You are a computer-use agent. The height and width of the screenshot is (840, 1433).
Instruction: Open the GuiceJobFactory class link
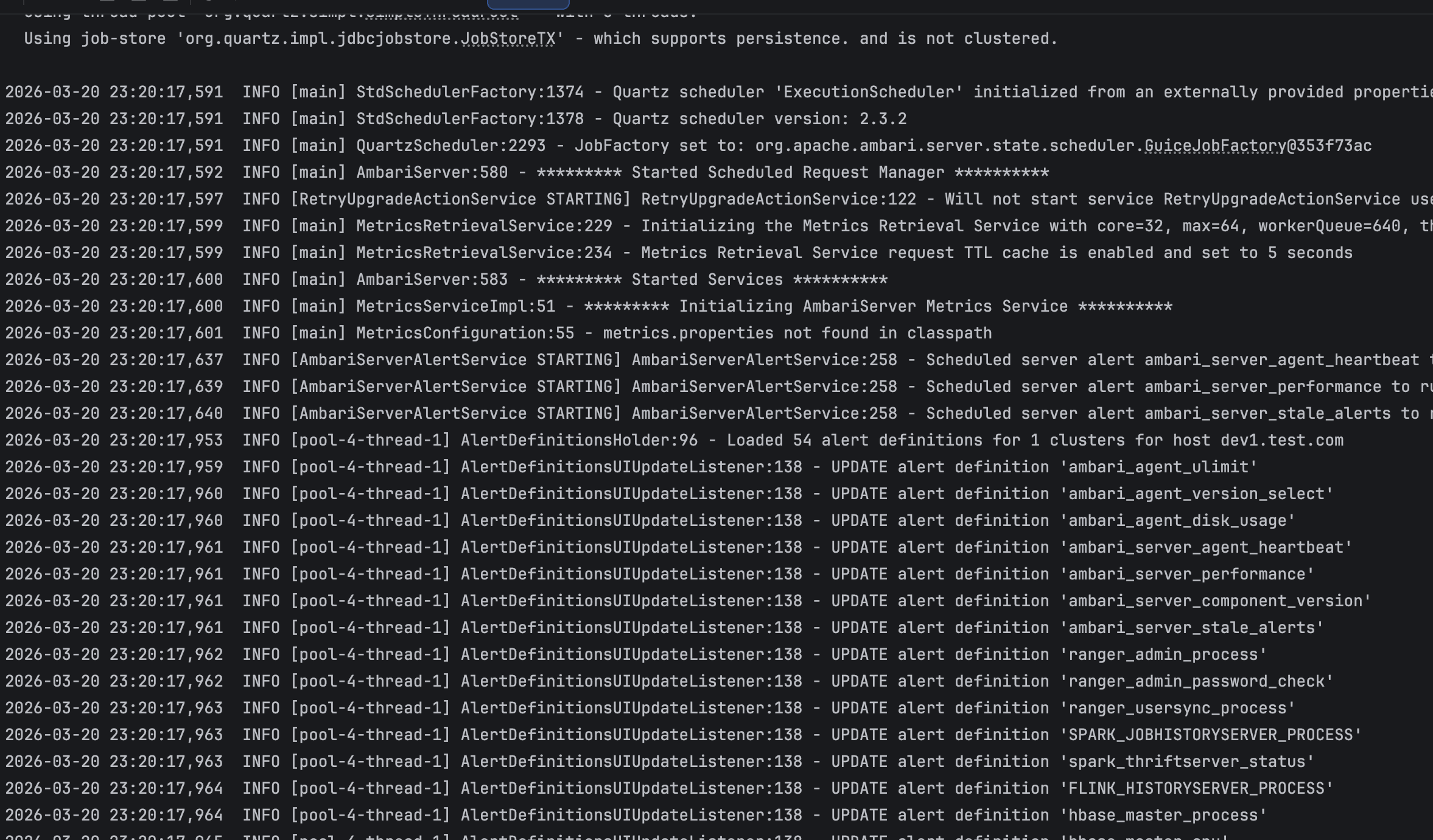1214,146
